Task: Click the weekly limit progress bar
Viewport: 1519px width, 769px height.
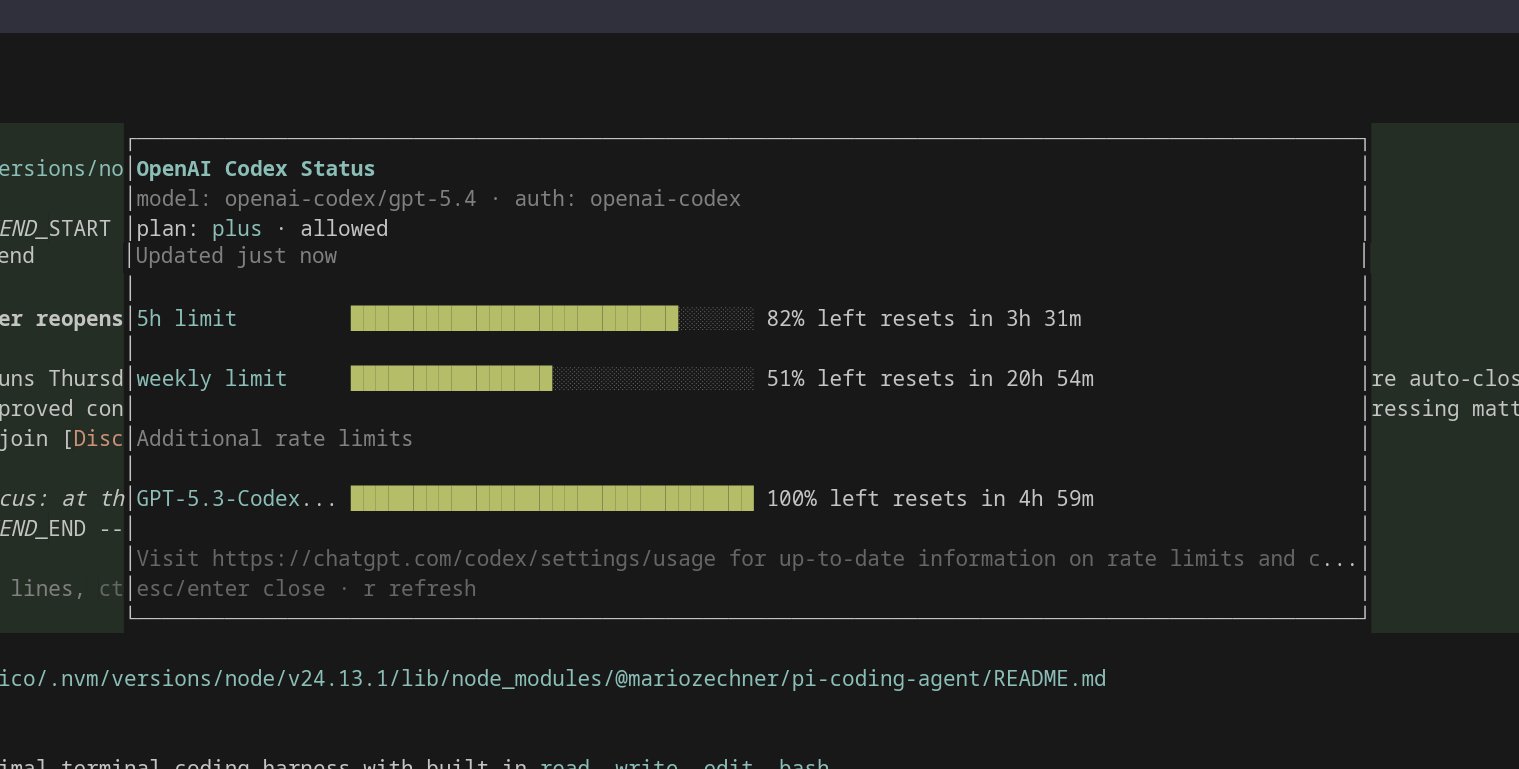Action: (552, 379)
